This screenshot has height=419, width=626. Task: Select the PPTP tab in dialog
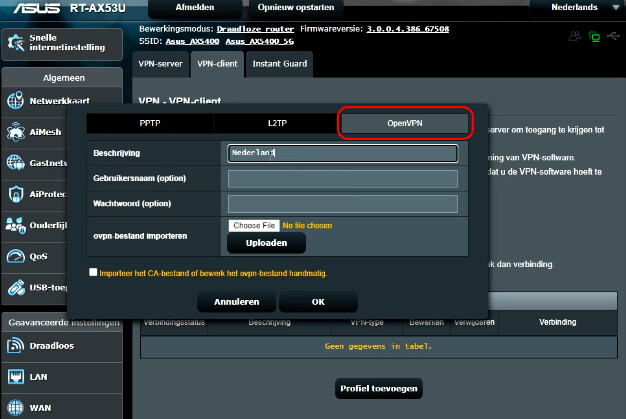(x=150, y=123)
